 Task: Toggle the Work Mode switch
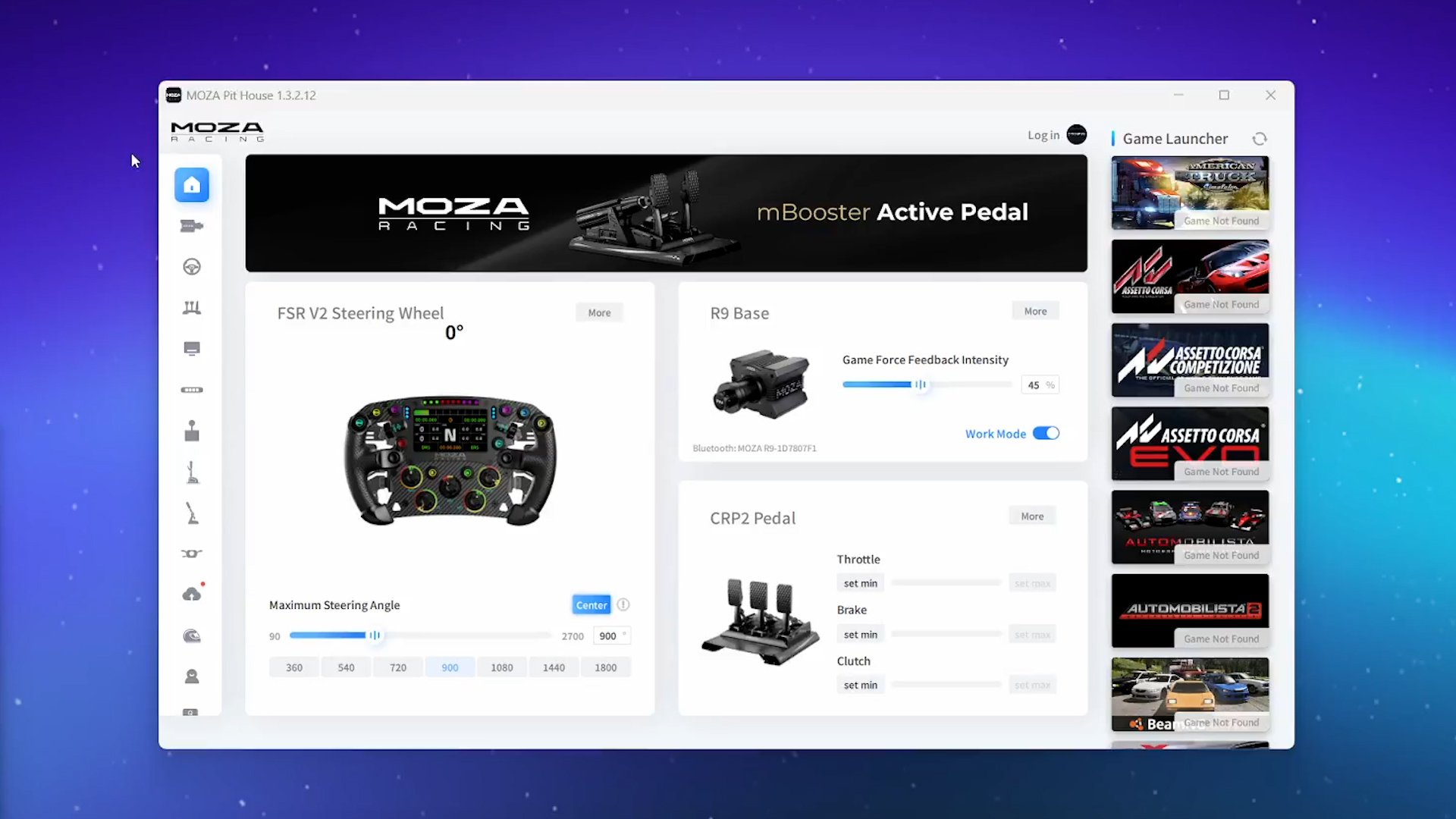1046,433
